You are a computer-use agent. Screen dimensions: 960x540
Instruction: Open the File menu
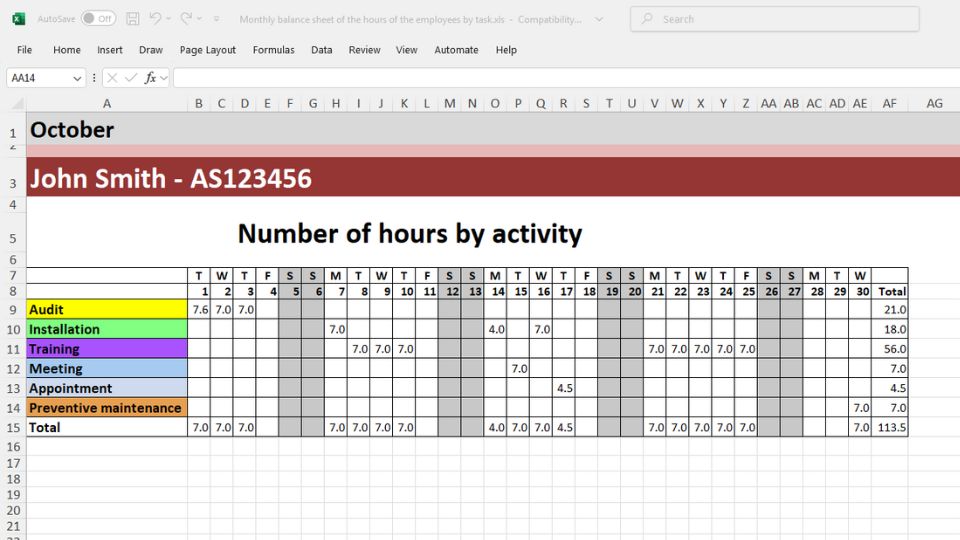tap(25, 50)
